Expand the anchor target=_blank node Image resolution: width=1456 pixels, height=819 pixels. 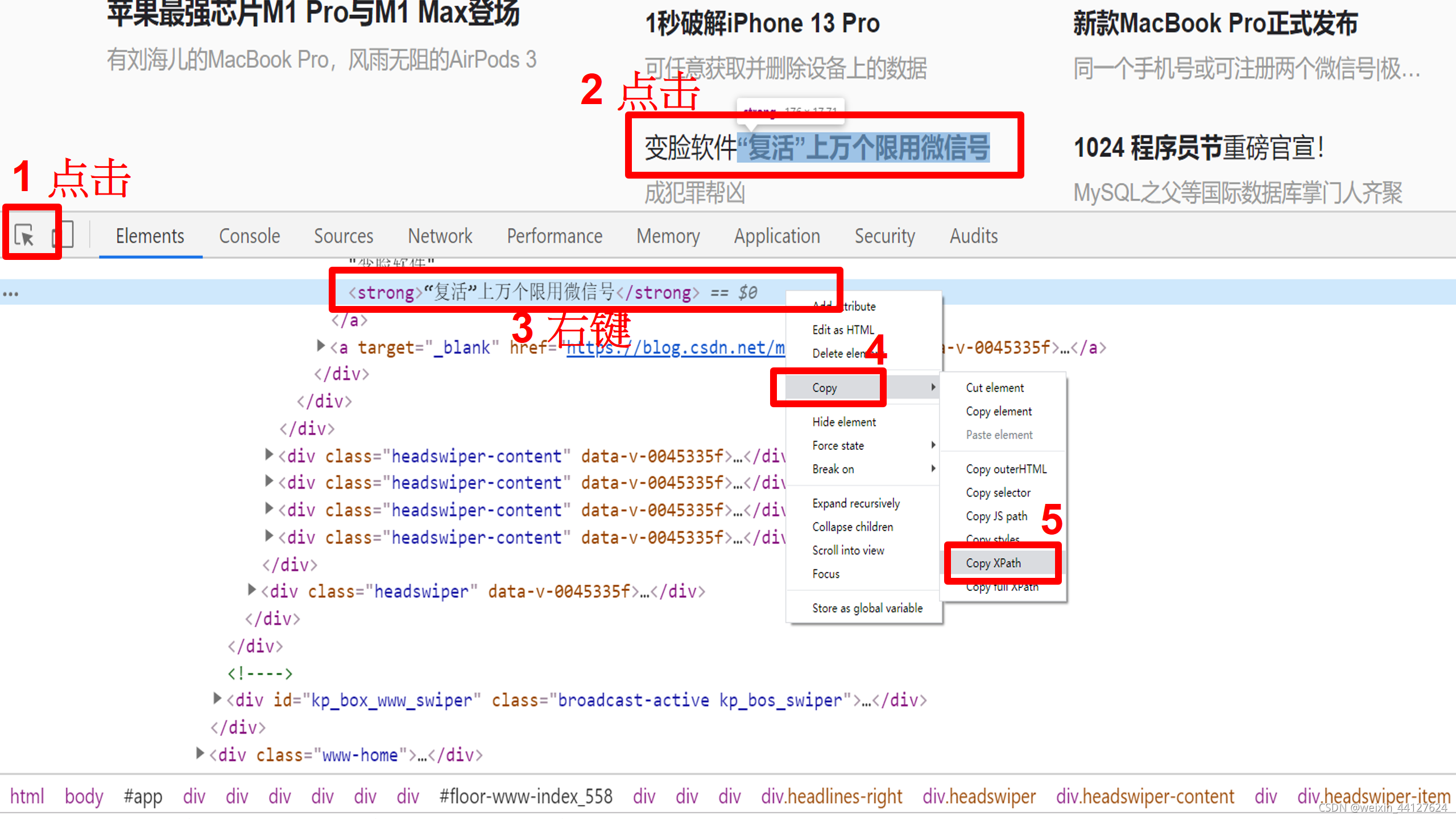(x=320, y=346)
